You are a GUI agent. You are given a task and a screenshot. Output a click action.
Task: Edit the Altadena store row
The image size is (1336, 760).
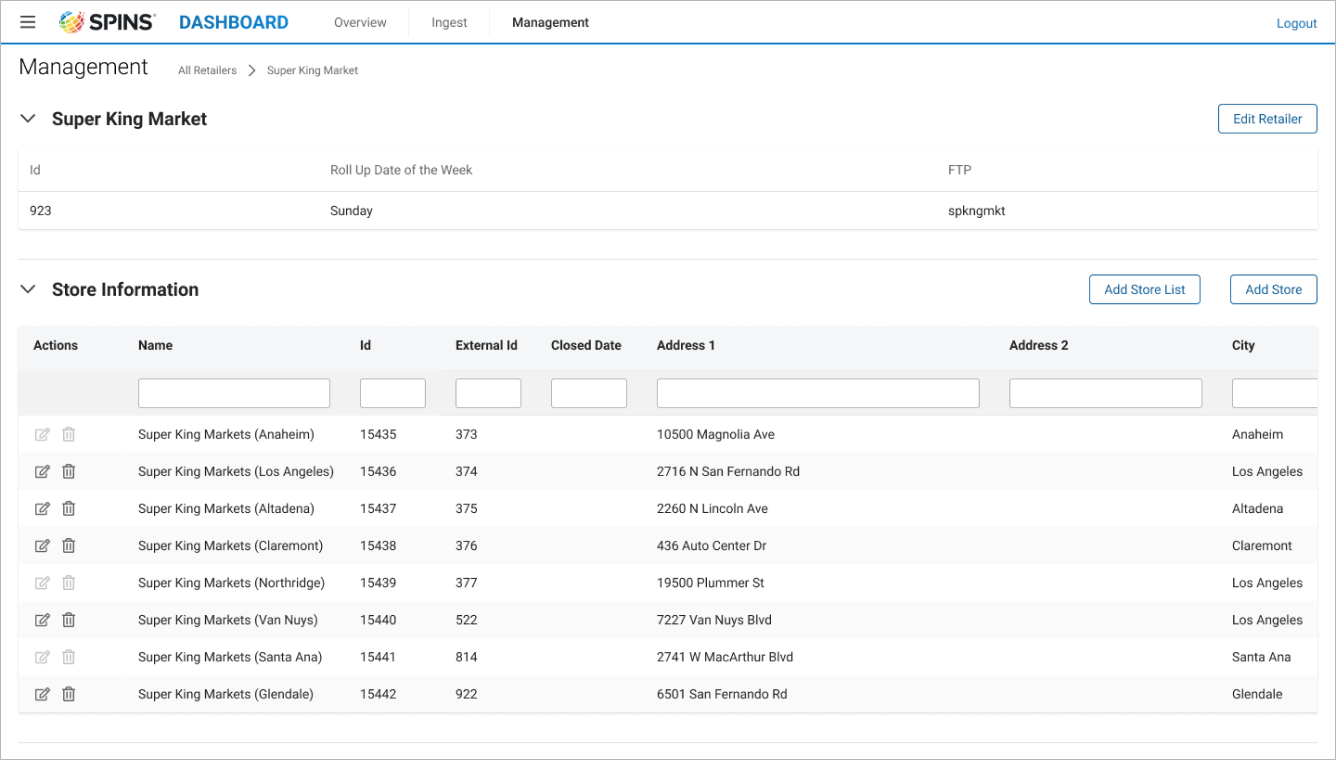42,509
